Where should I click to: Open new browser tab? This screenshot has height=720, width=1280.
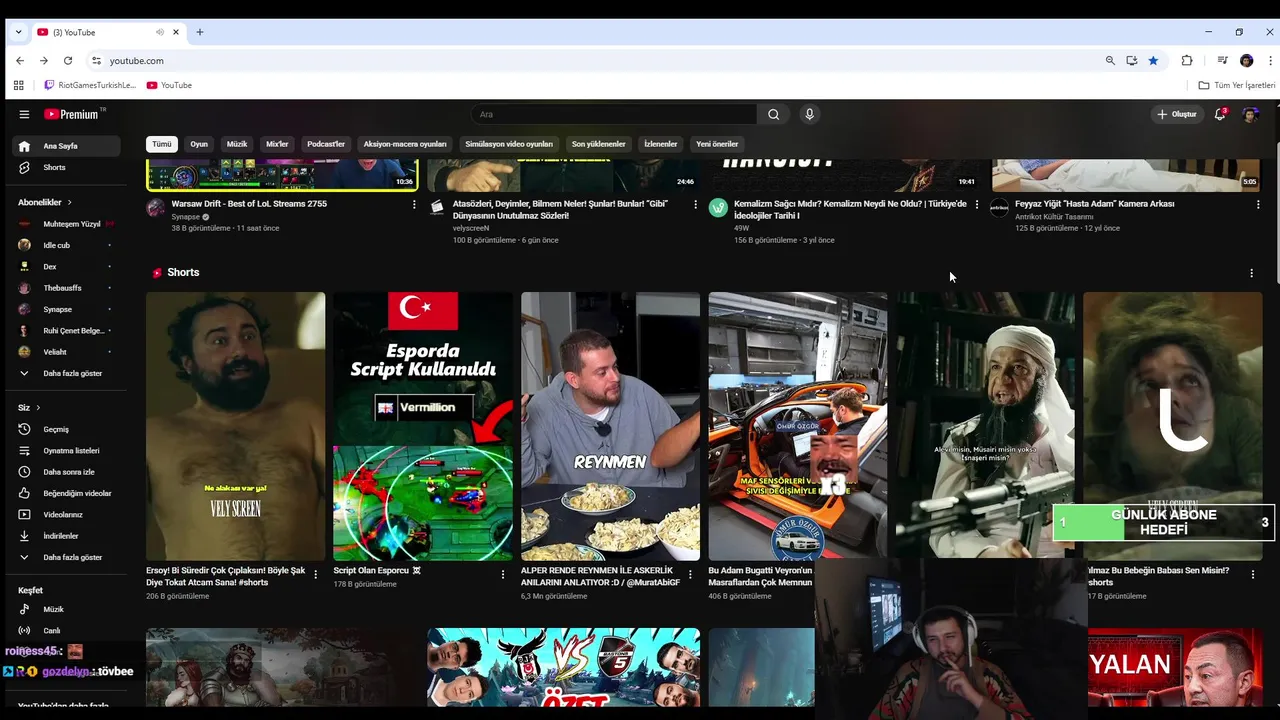point(200,32)
